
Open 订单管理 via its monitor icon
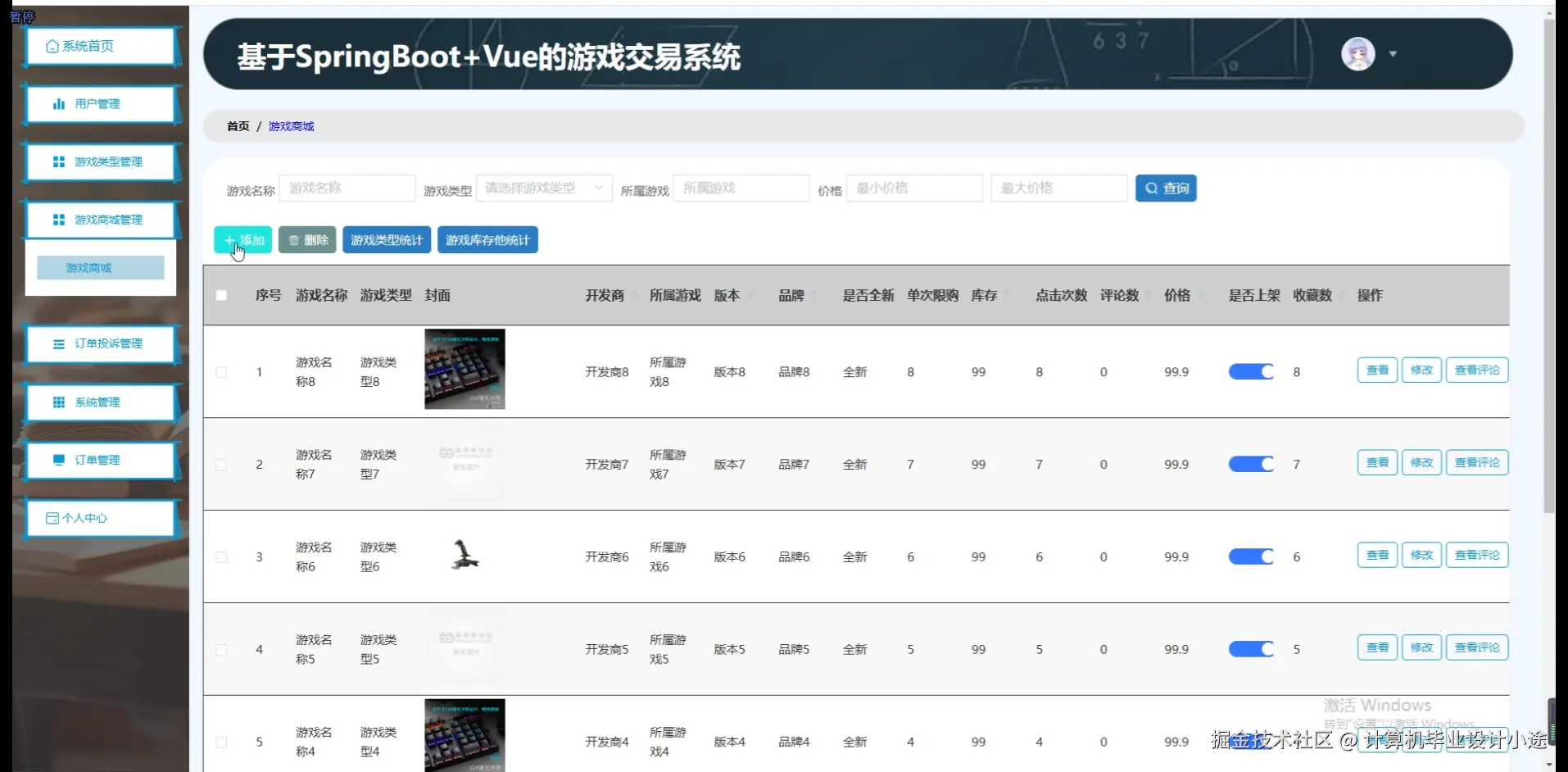[x=58, y=460]
